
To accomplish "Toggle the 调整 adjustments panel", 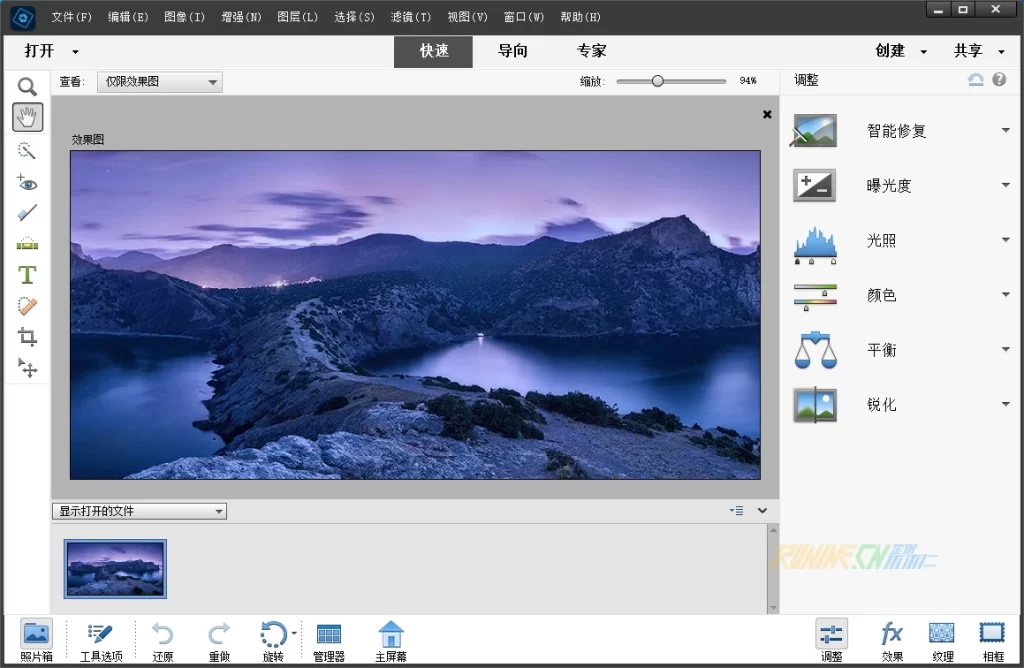I will (831, 640).
